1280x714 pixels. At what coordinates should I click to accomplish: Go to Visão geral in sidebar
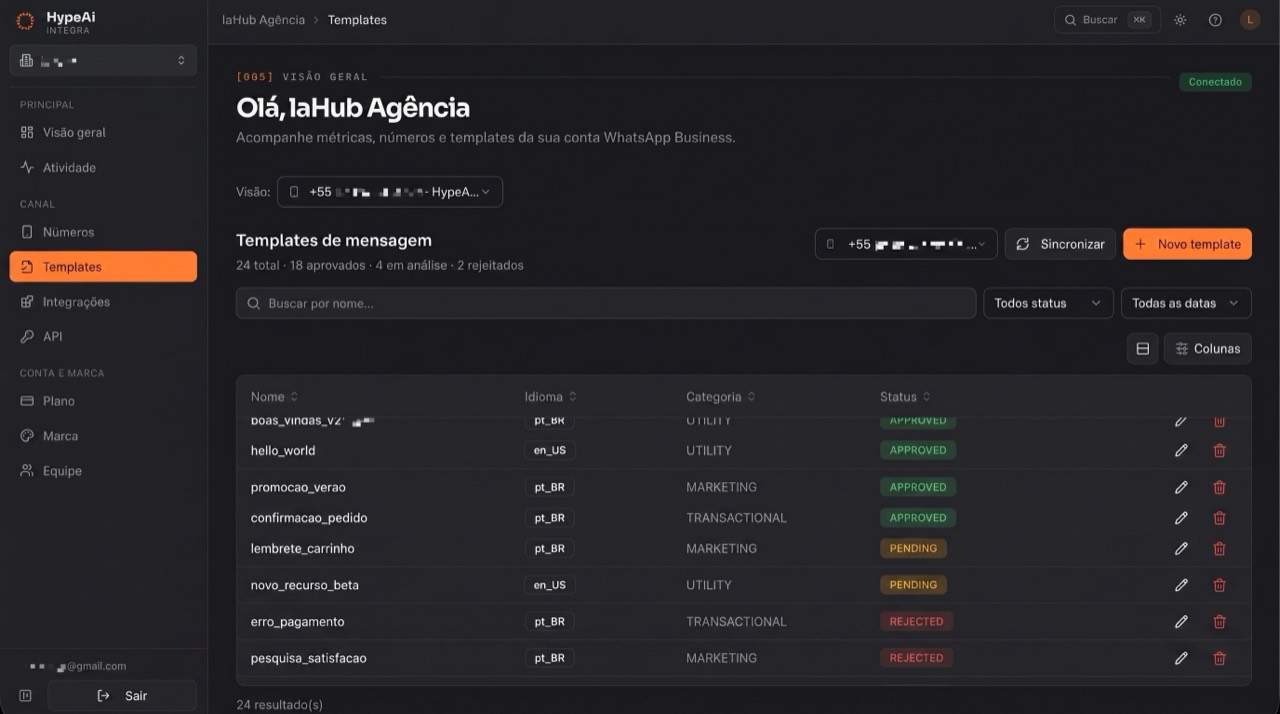[x=103, y=132]
